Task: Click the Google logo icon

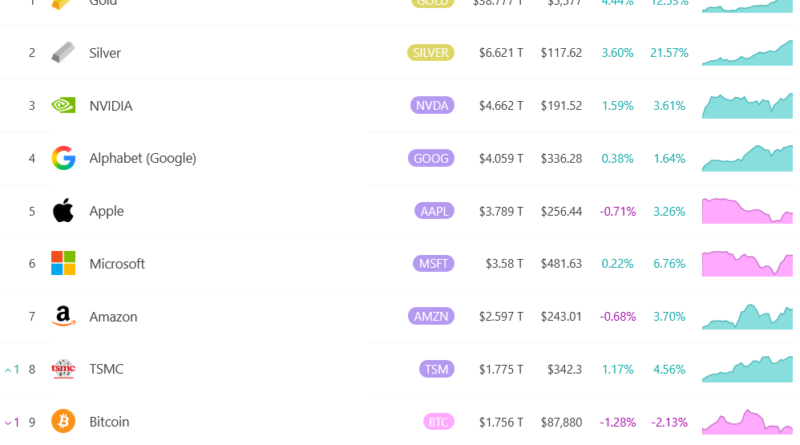Action: [x=63, y=158]
